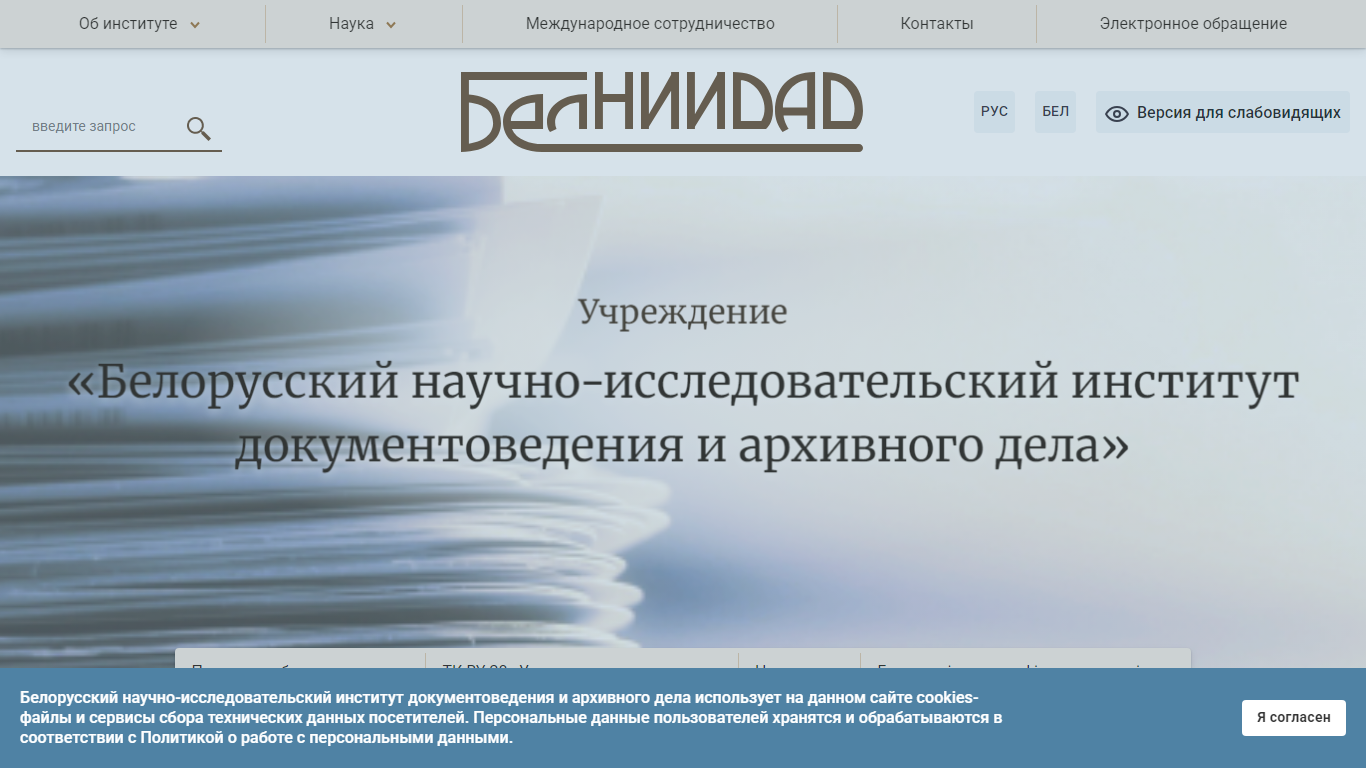The width and height of the screenshot is (1366, 768).
Task: Open the «Контакты» page
Action: click(x=937, y=24)
